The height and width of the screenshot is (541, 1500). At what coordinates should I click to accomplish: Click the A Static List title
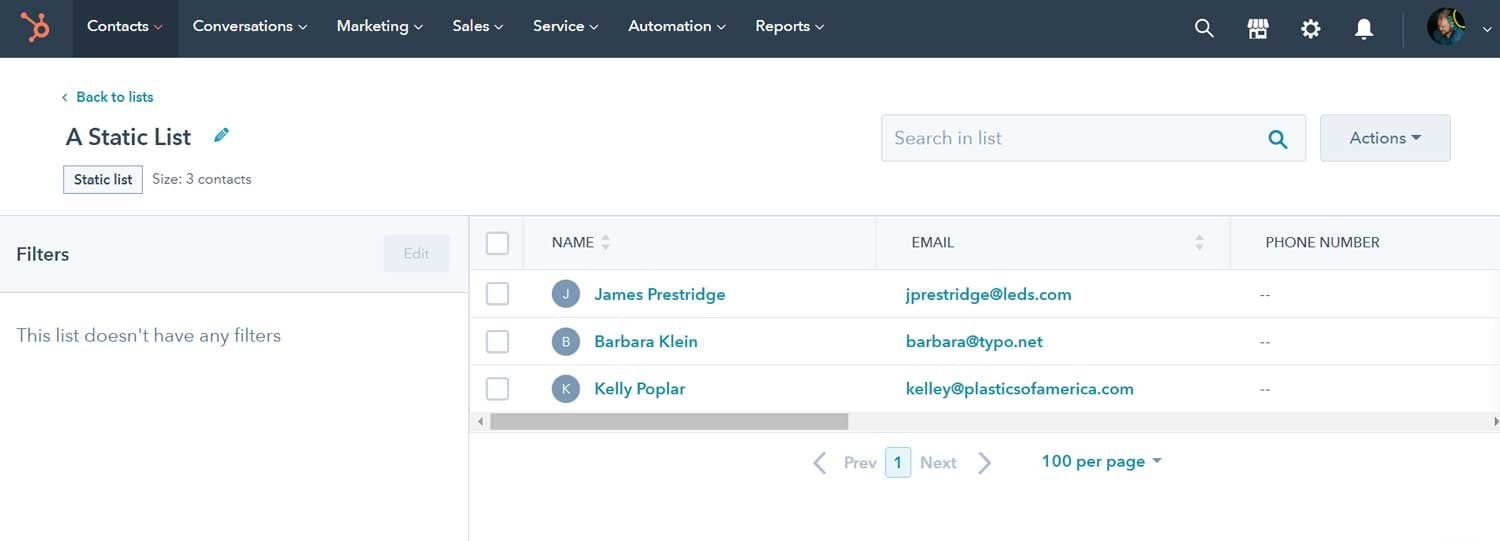tap(128, 137)
